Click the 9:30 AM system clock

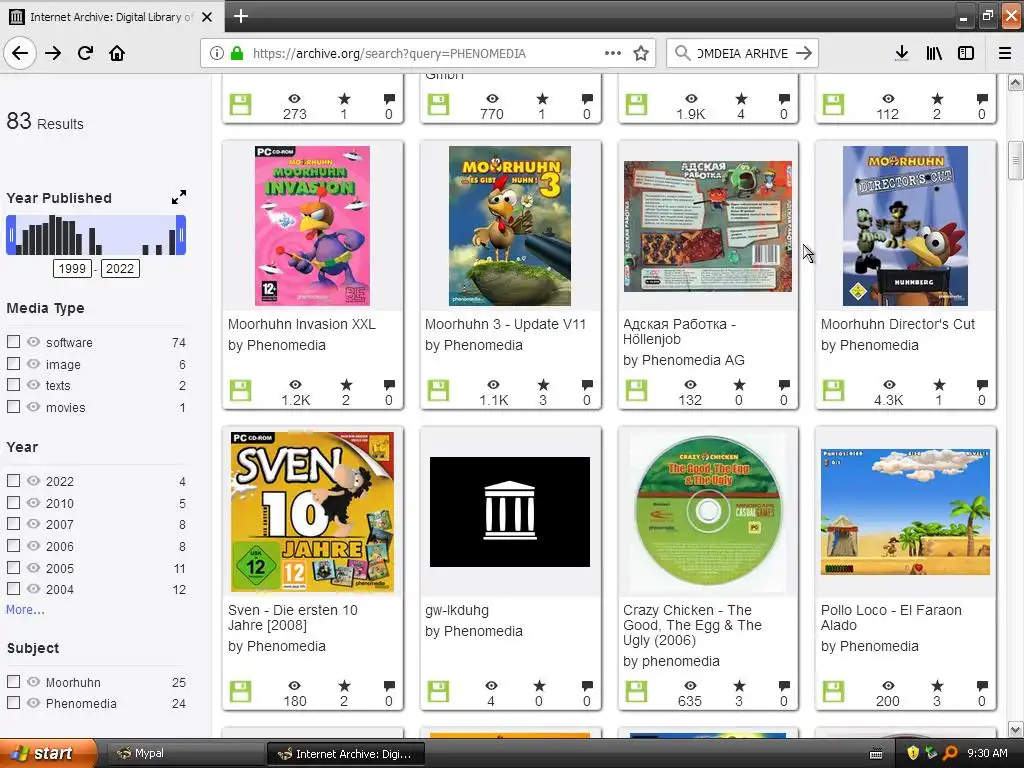click(x=987, y=753)
